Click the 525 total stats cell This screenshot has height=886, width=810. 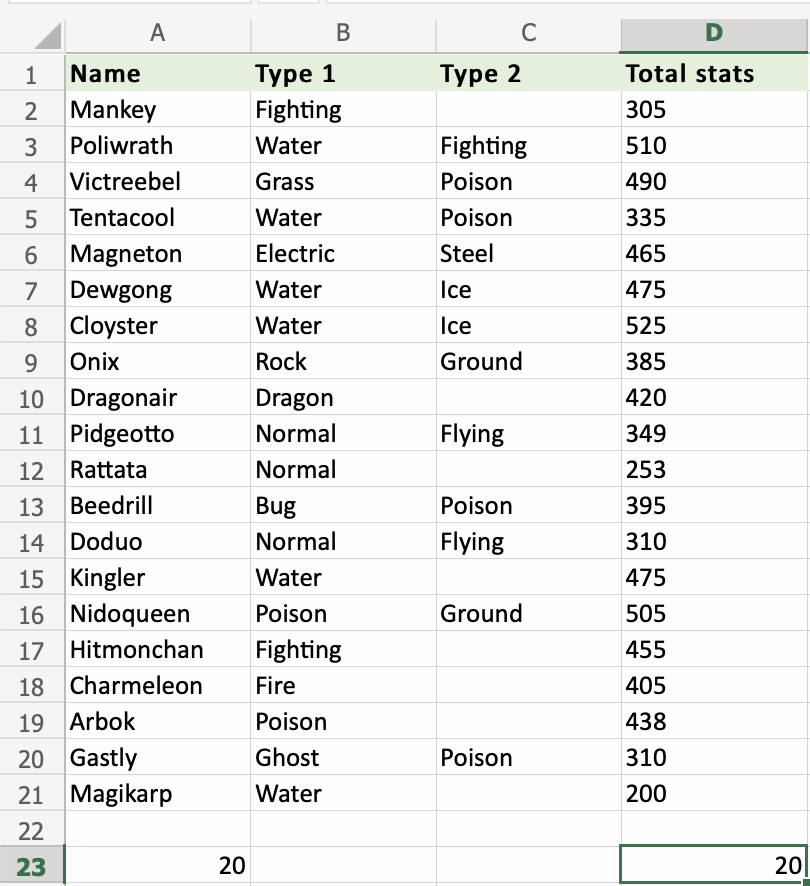point(714,326)
